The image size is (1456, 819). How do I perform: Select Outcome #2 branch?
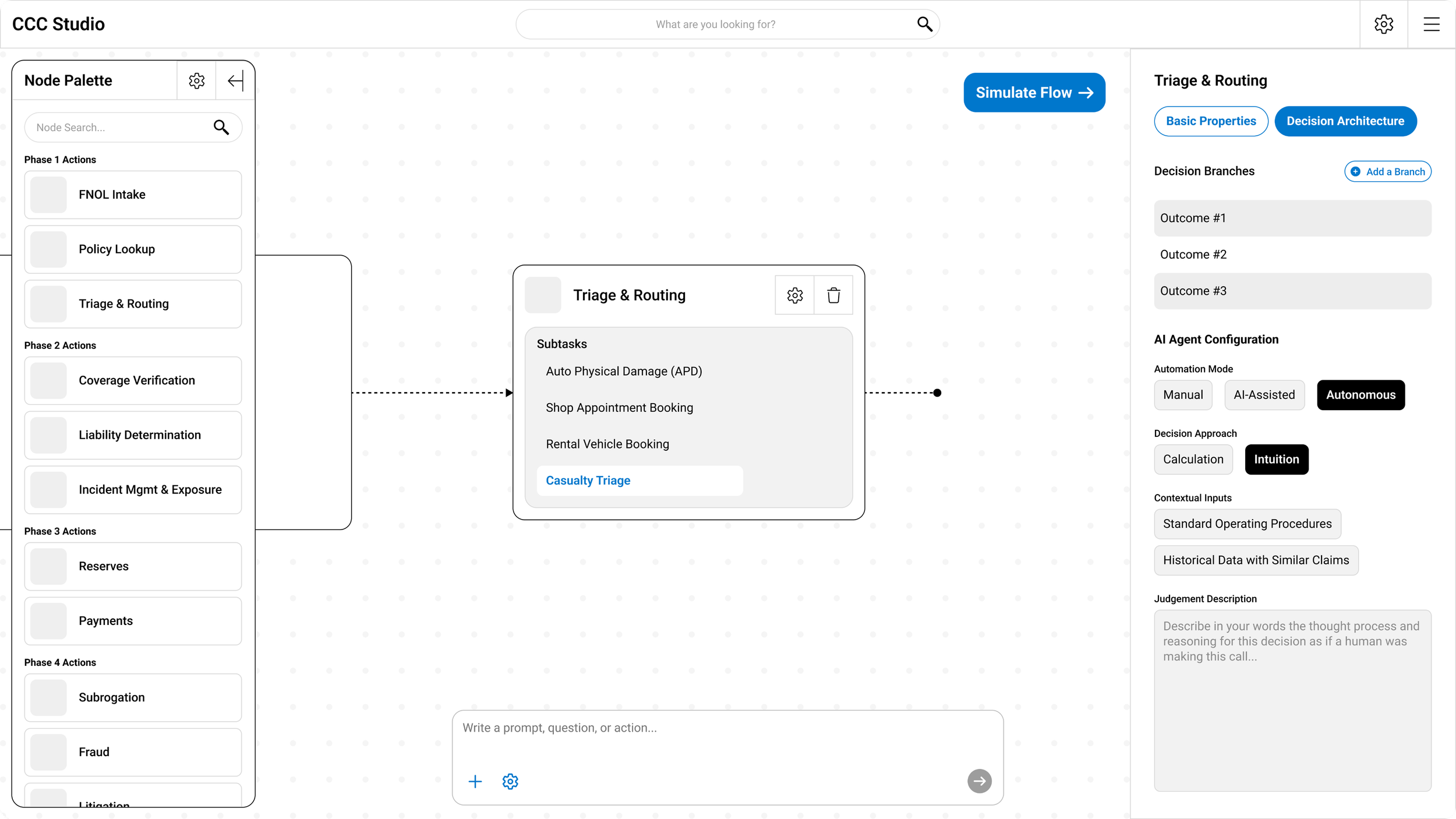(x=1292, y=255)
